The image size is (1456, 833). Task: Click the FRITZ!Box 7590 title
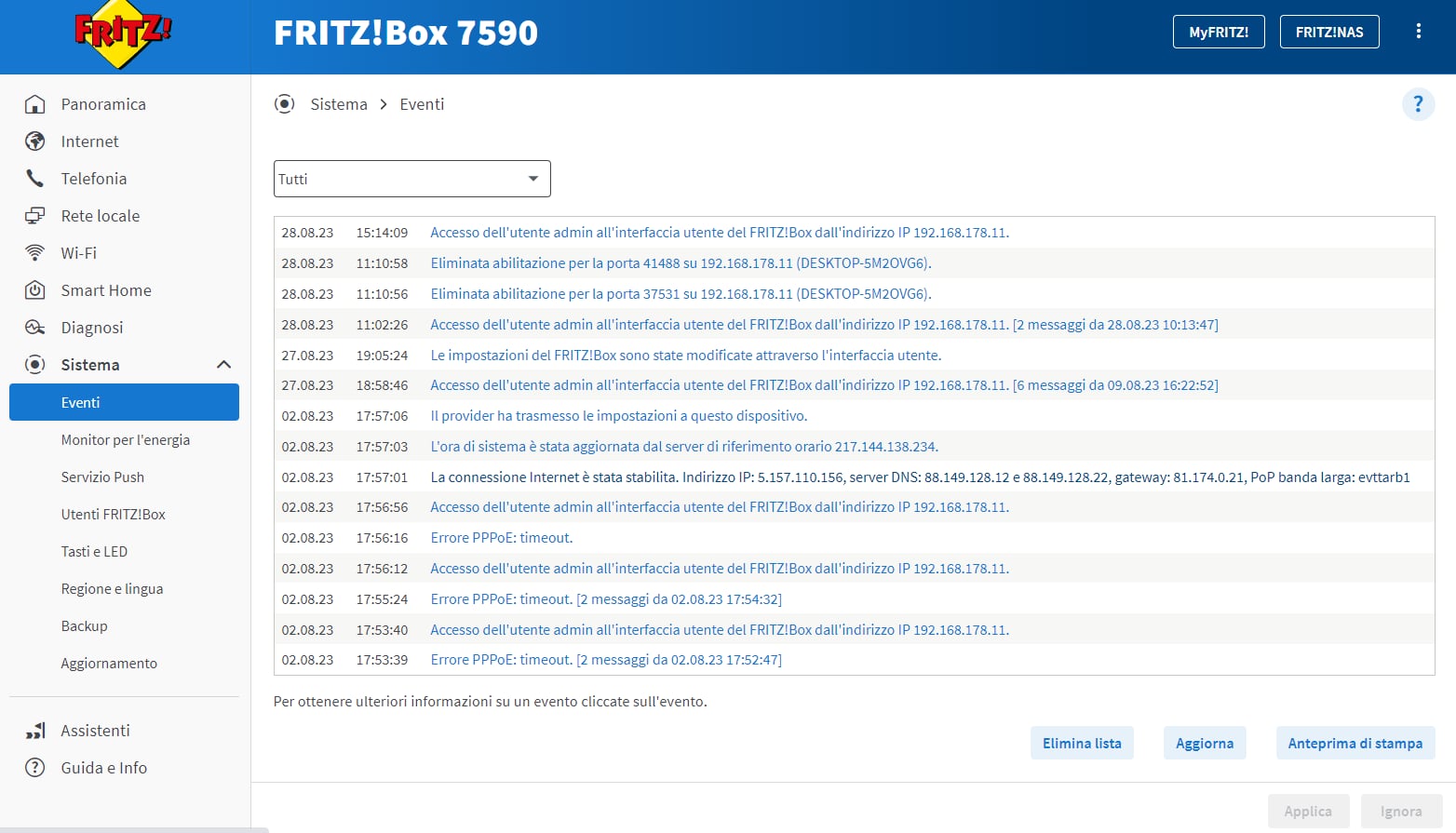(x=406, y=33)
